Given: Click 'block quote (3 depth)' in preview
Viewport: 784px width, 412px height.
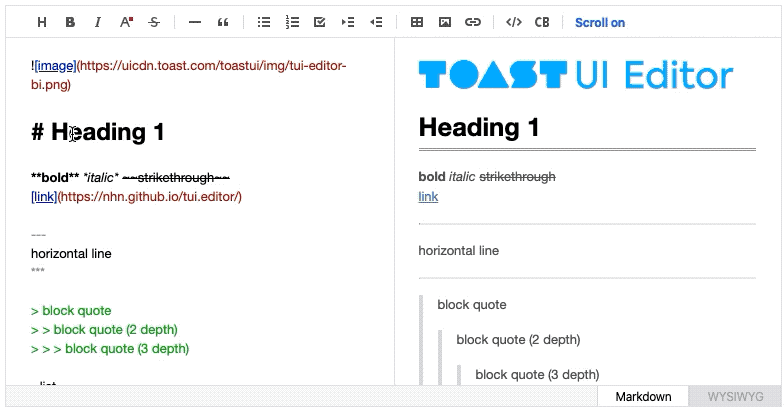Looking at the screenshot, I should pos(537,374).
